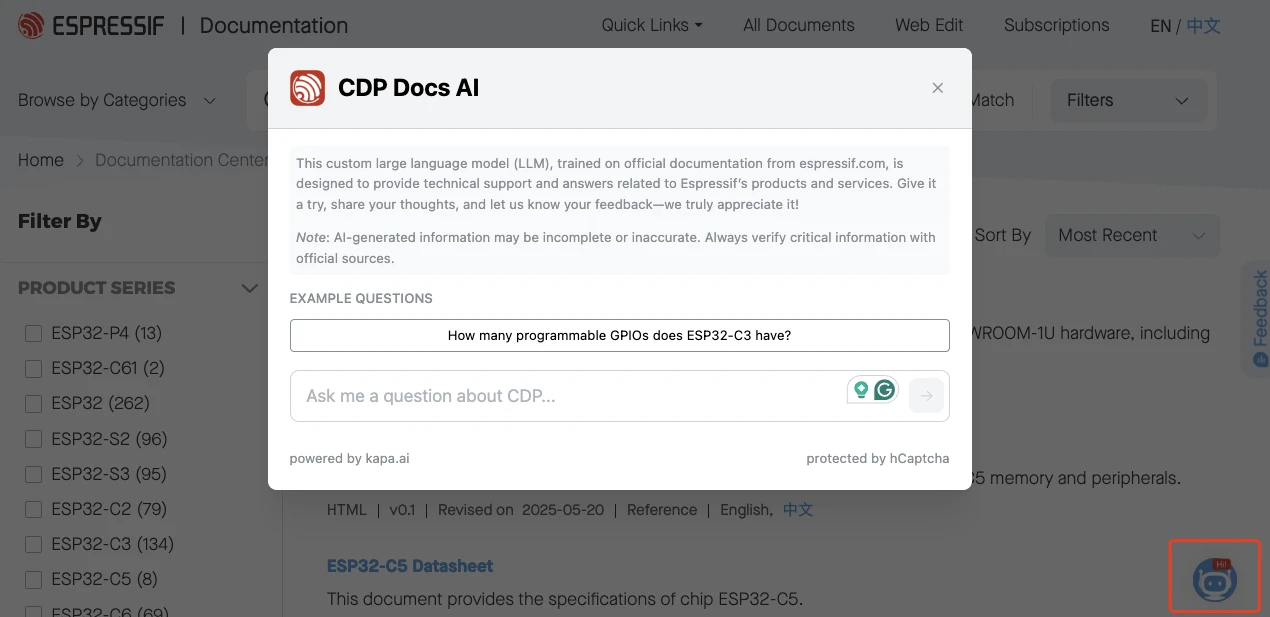Select All Documents in the top menu
The image size is (1270, 617).
(798, 25)
